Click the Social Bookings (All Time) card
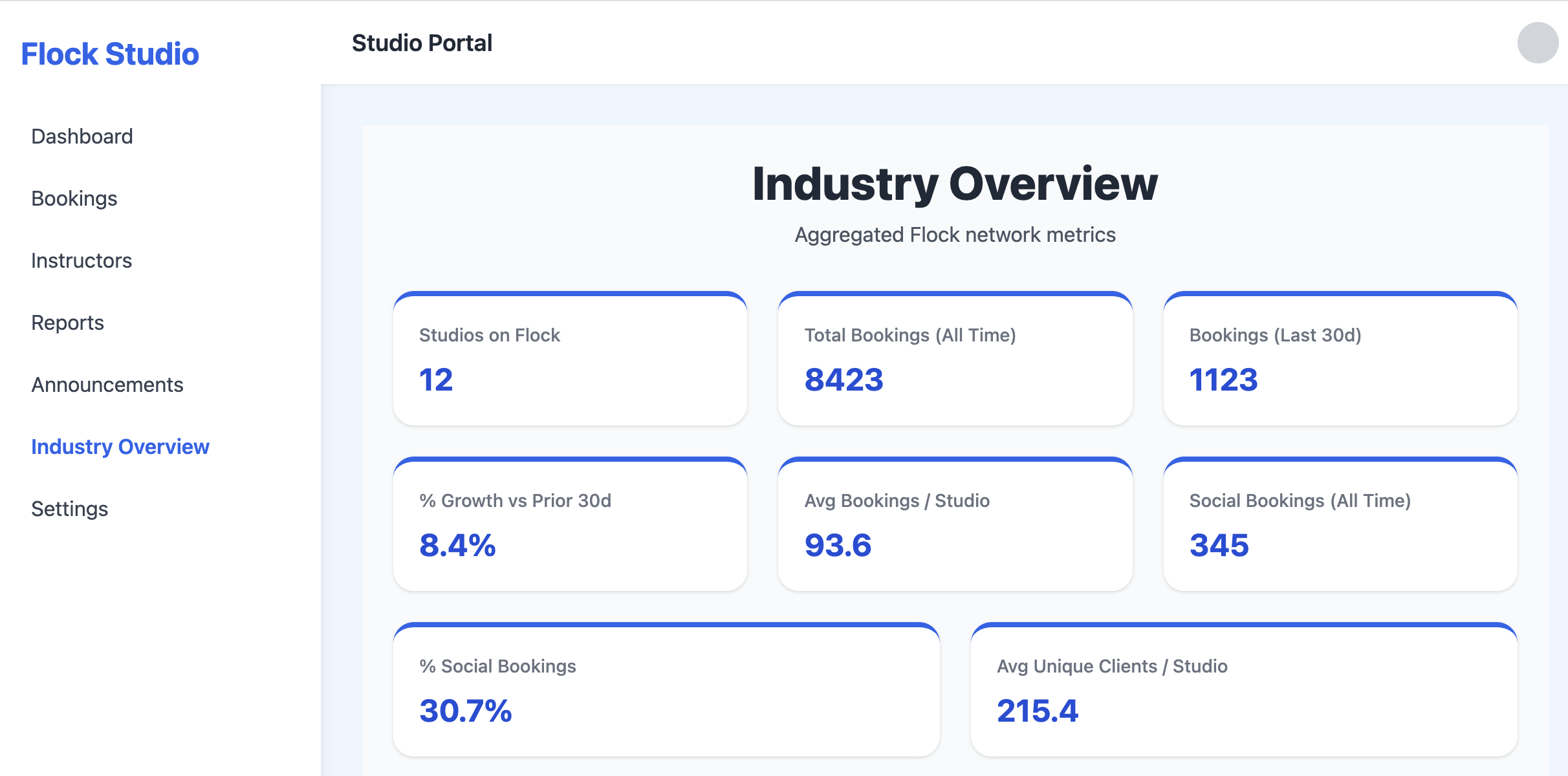 pyautogui.click(x=1342, y=524)
